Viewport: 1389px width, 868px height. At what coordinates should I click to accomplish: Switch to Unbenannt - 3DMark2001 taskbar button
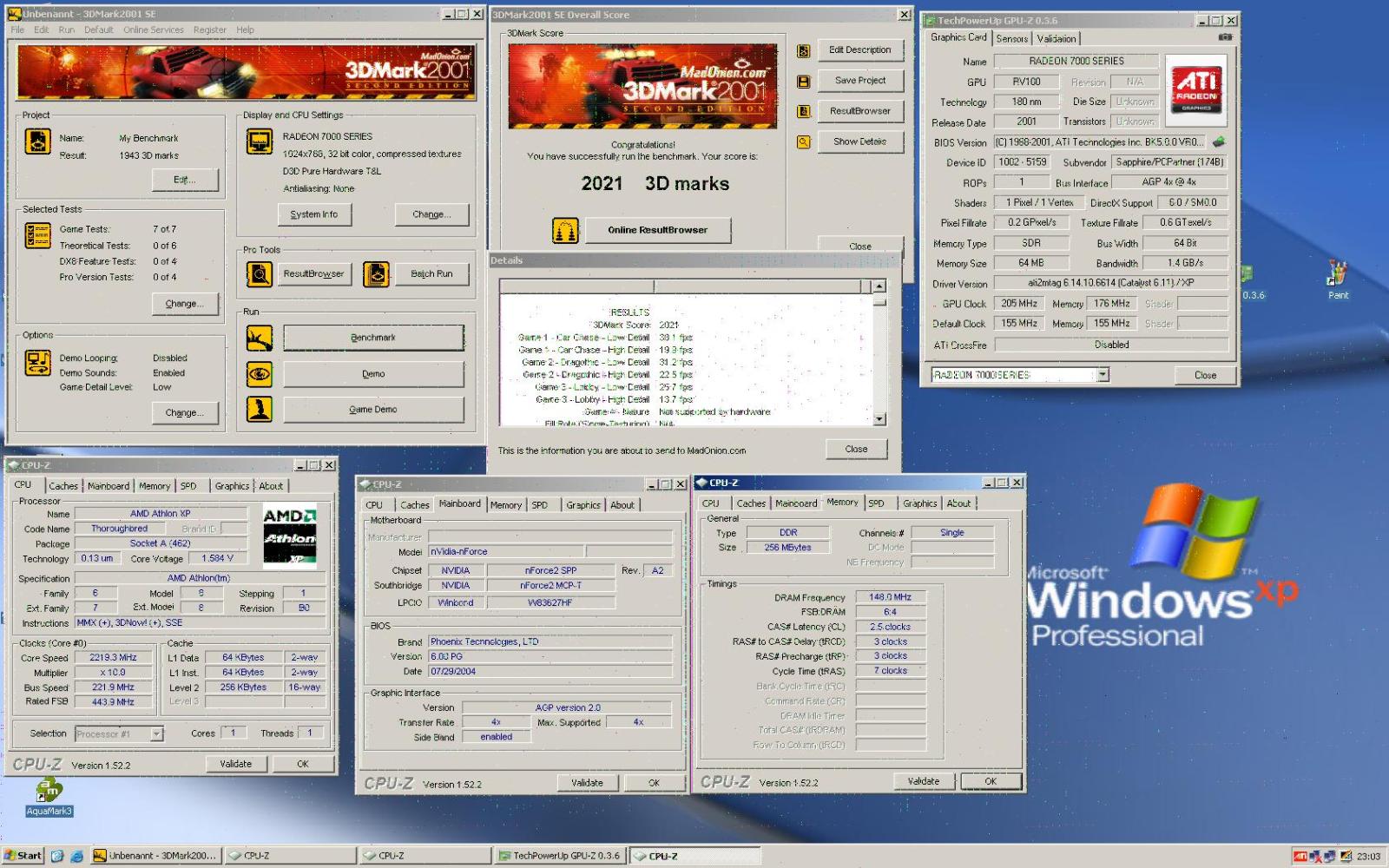pyautogui.click(x=156, y=856)
